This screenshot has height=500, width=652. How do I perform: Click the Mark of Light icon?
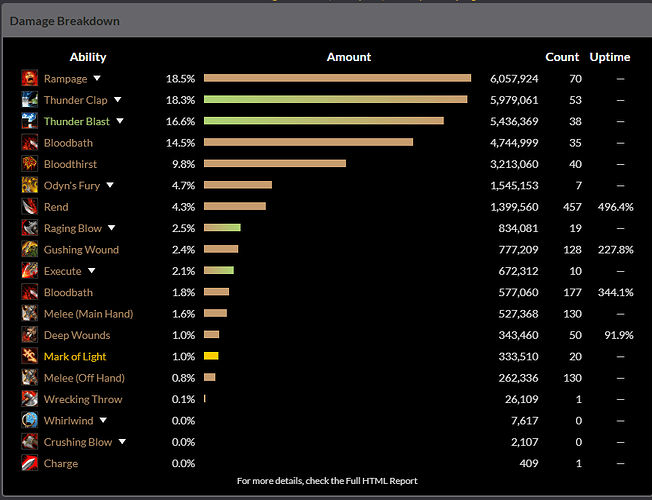coord(30,356)
